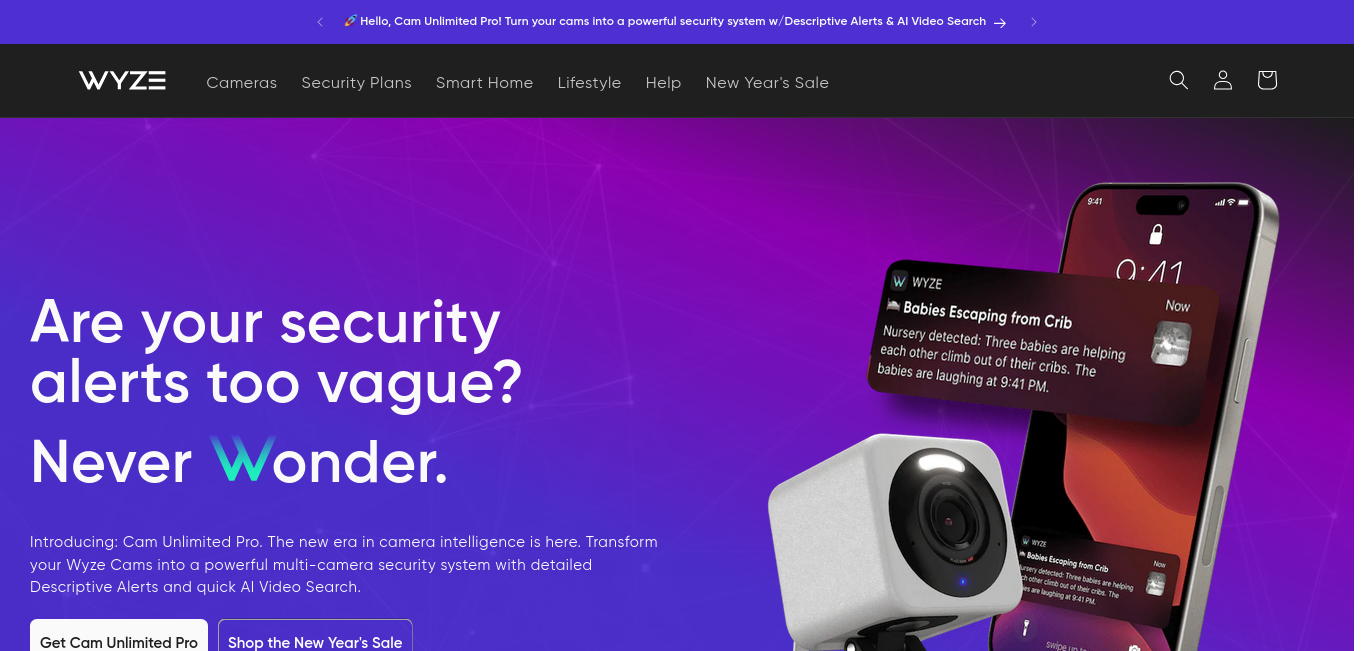This screenshot has width=1366, height=651.
Task: Expand the Security Plans menu
Action: click(x=356, y=82)
